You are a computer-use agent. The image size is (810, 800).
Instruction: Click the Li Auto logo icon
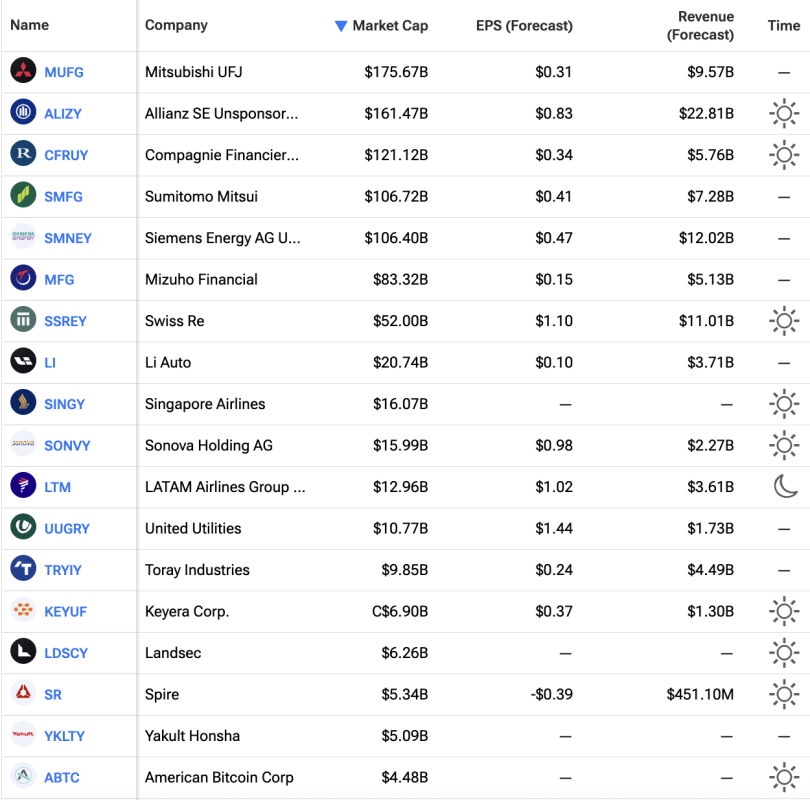(23, 362)
